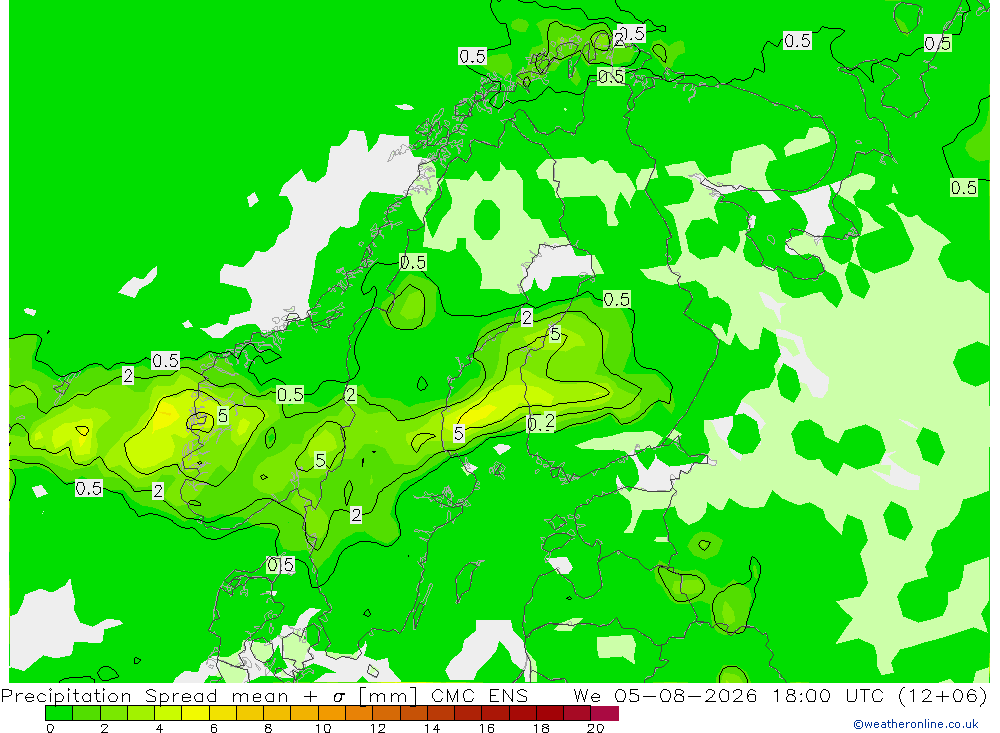This screenshot has width=1000, height=733.
Task: Click the sigma symbol in the title
Action: click(x=339, y=697)
